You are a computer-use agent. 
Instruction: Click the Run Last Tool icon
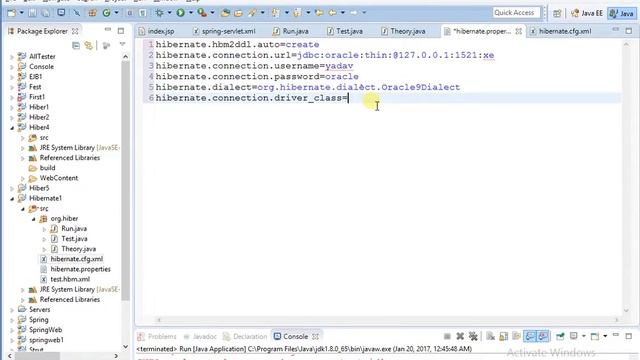pyautogui.click(x=202, y=13)
